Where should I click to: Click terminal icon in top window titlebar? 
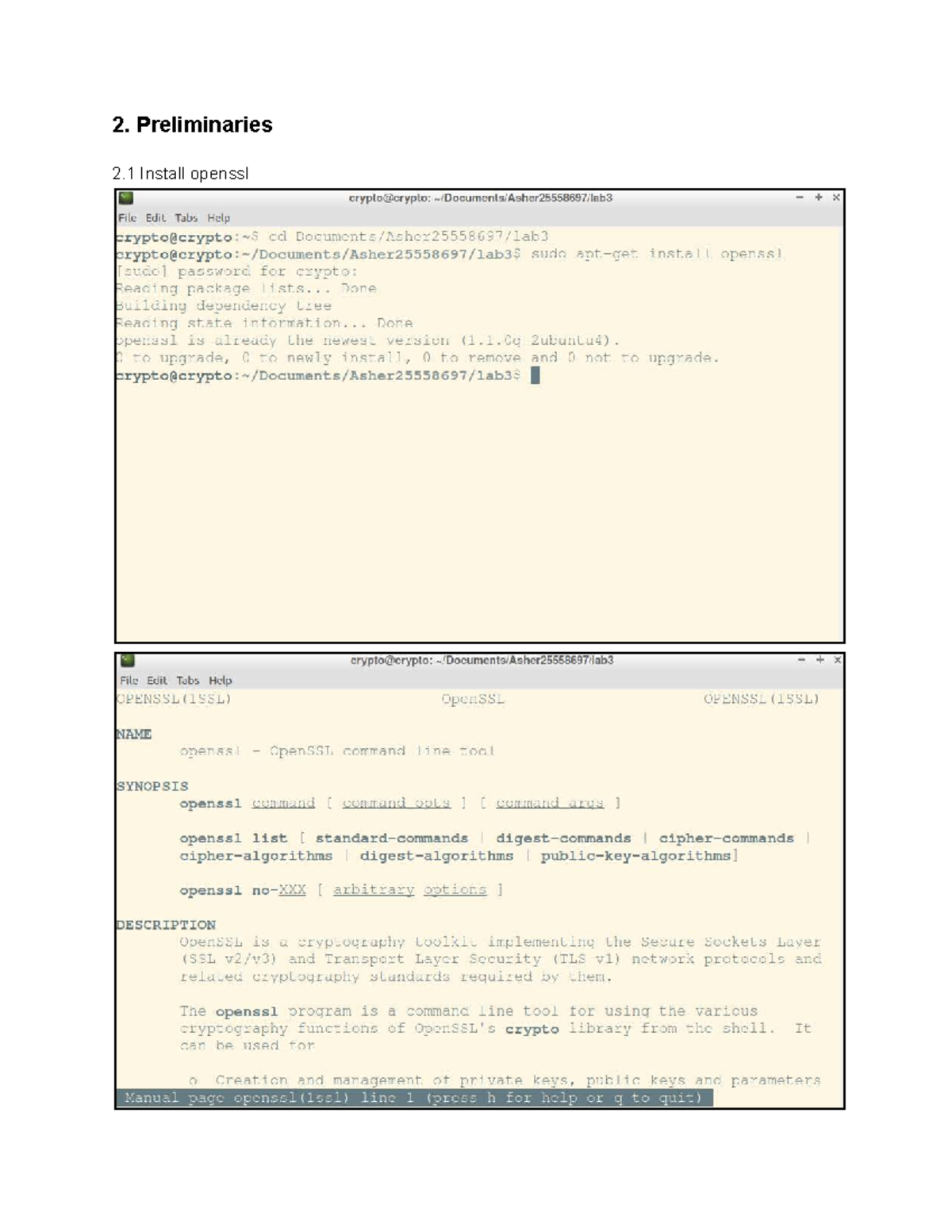pos(126,198)
